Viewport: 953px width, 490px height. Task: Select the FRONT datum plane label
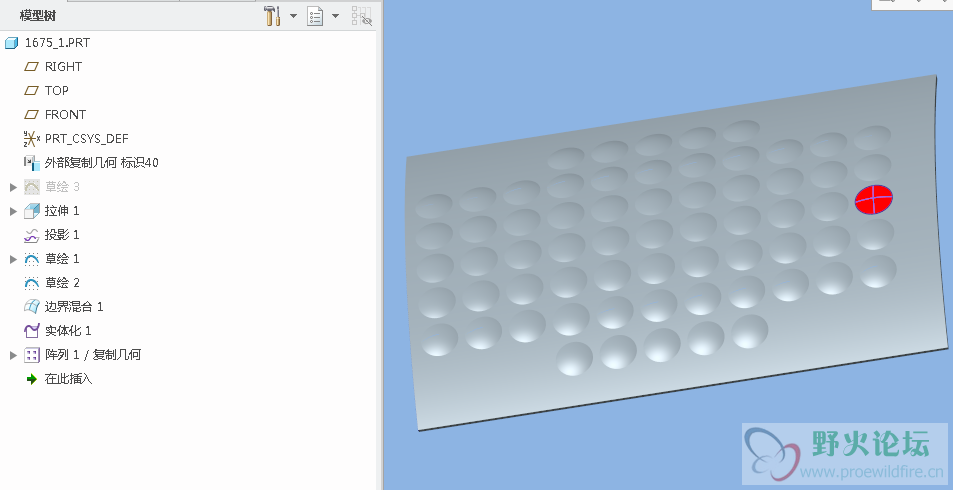65,115
